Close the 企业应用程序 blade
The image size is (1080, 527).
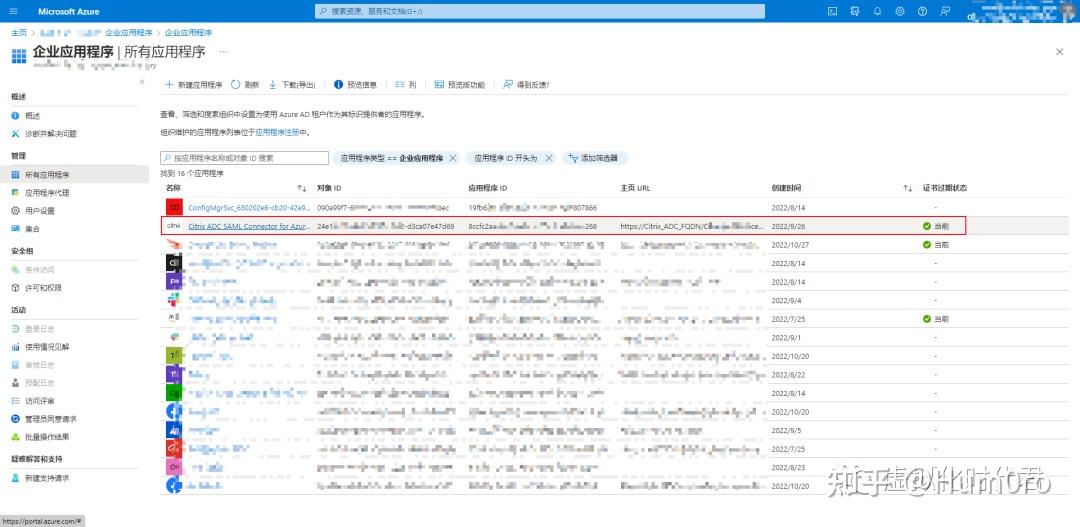pos(1059,52)
